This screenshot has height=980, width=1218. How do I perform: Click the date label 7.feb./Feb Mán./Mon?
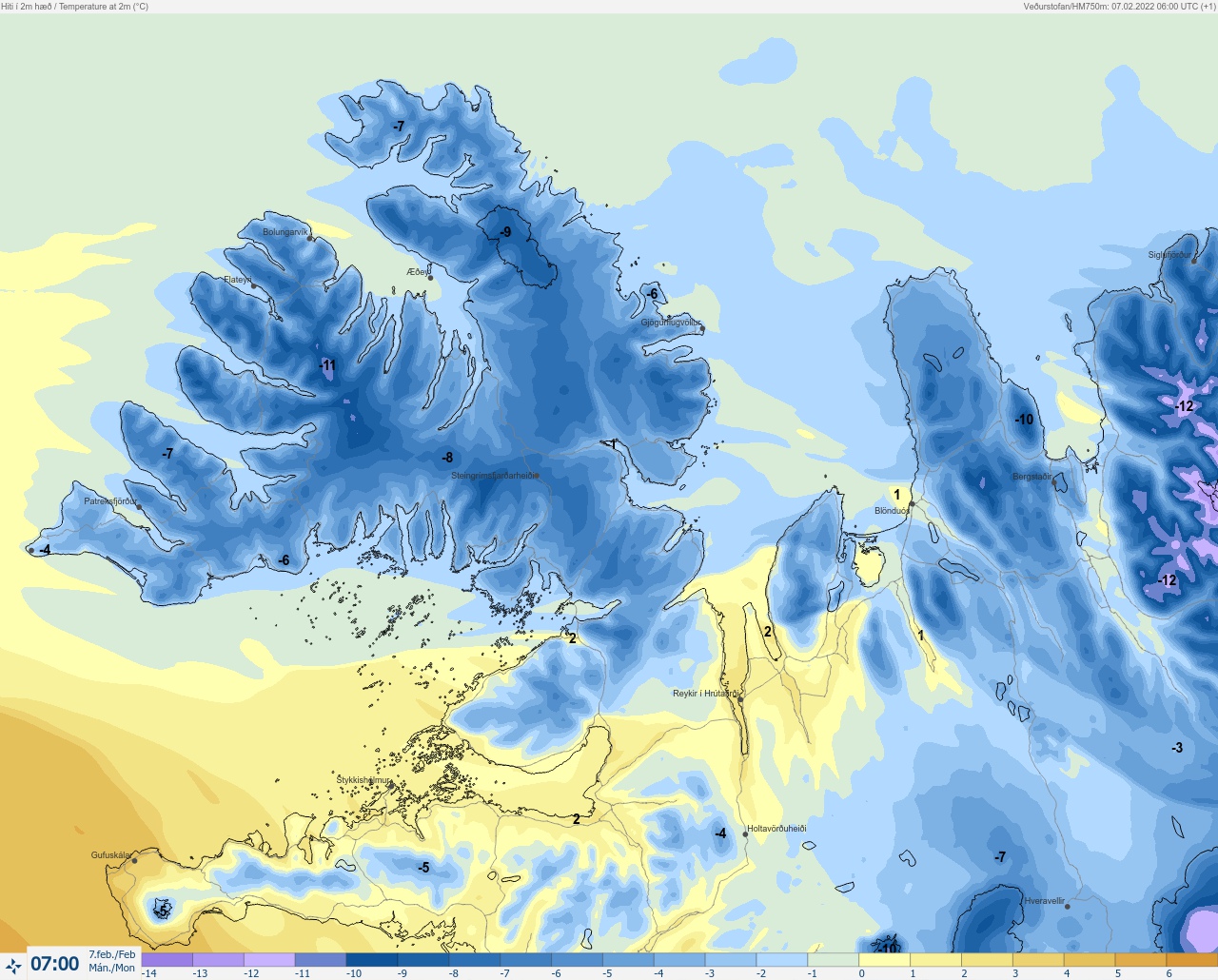pos(112,961)
